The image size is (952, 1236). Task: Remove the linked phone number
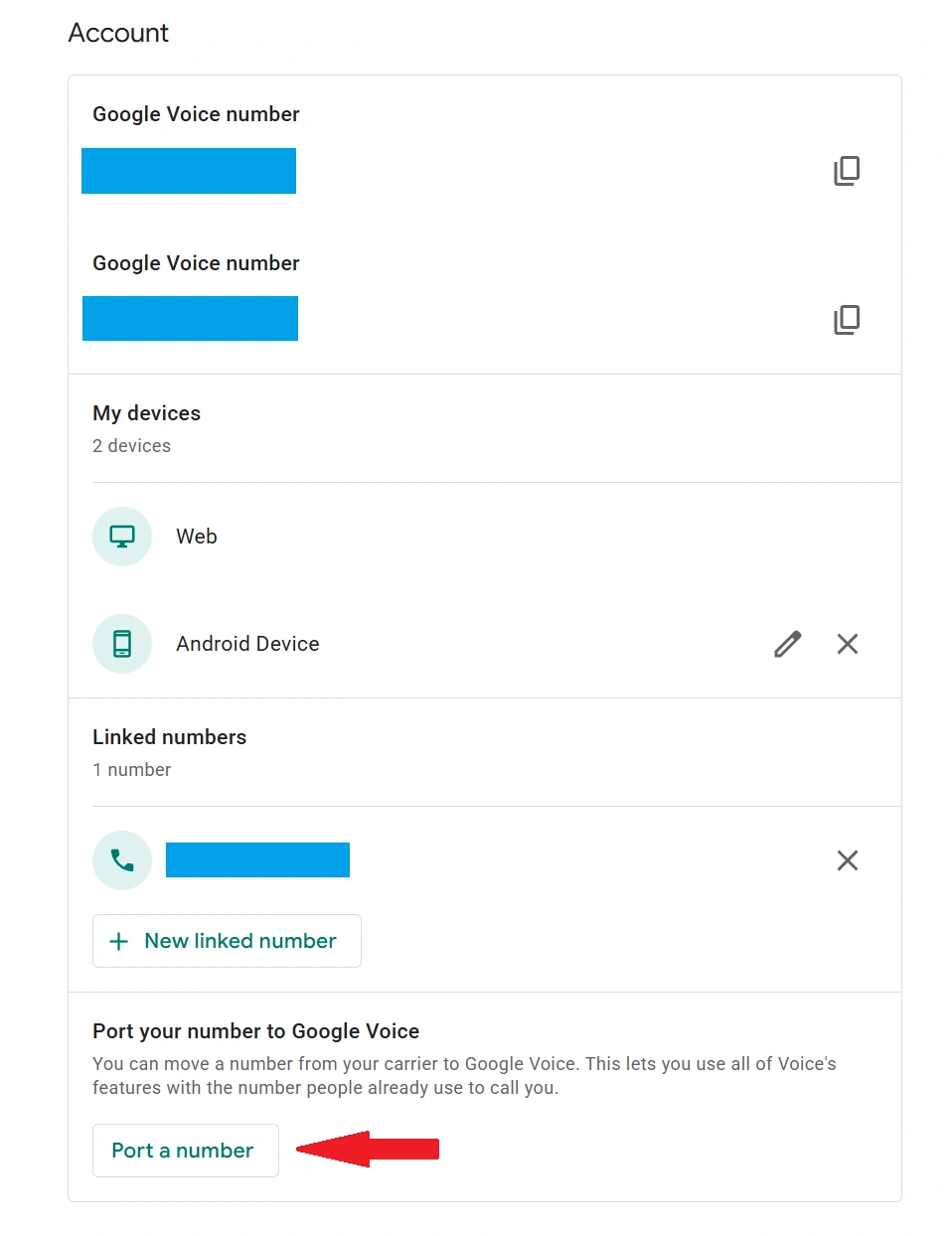tap(848, 860)
